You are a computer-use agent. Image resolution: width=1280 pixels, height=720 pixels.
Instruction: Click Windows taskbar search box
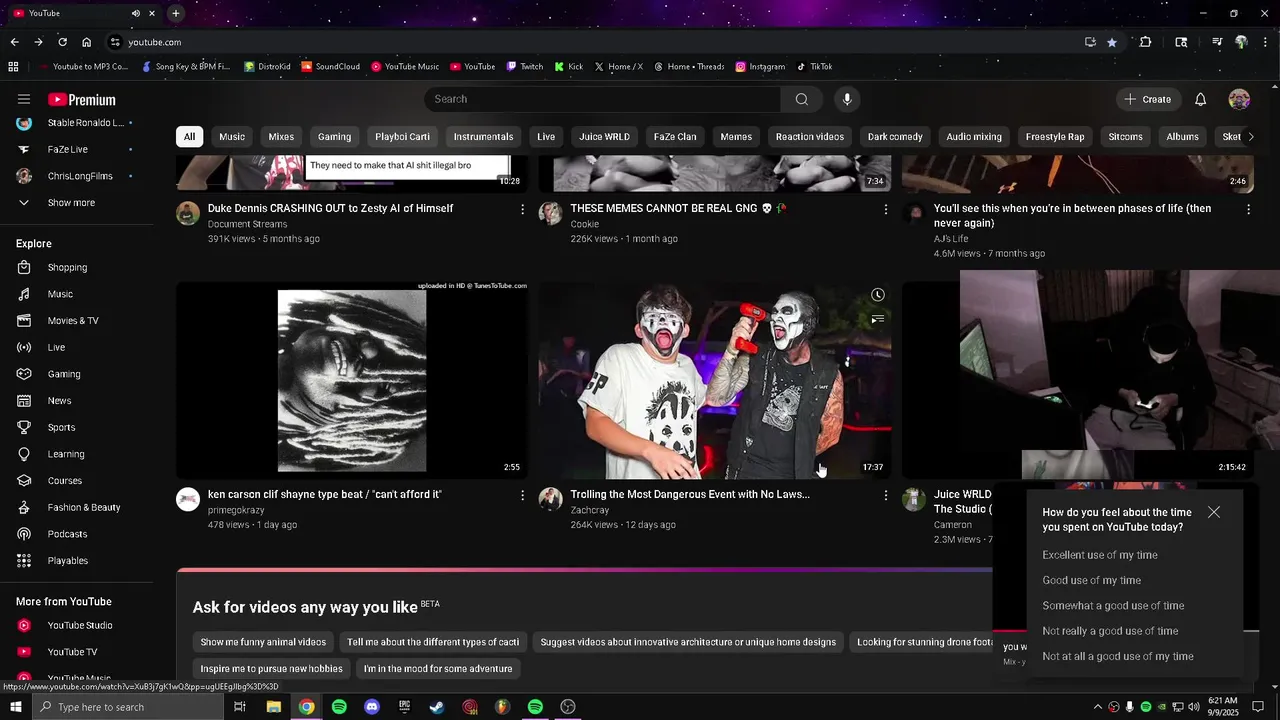[x=128, y=707]
